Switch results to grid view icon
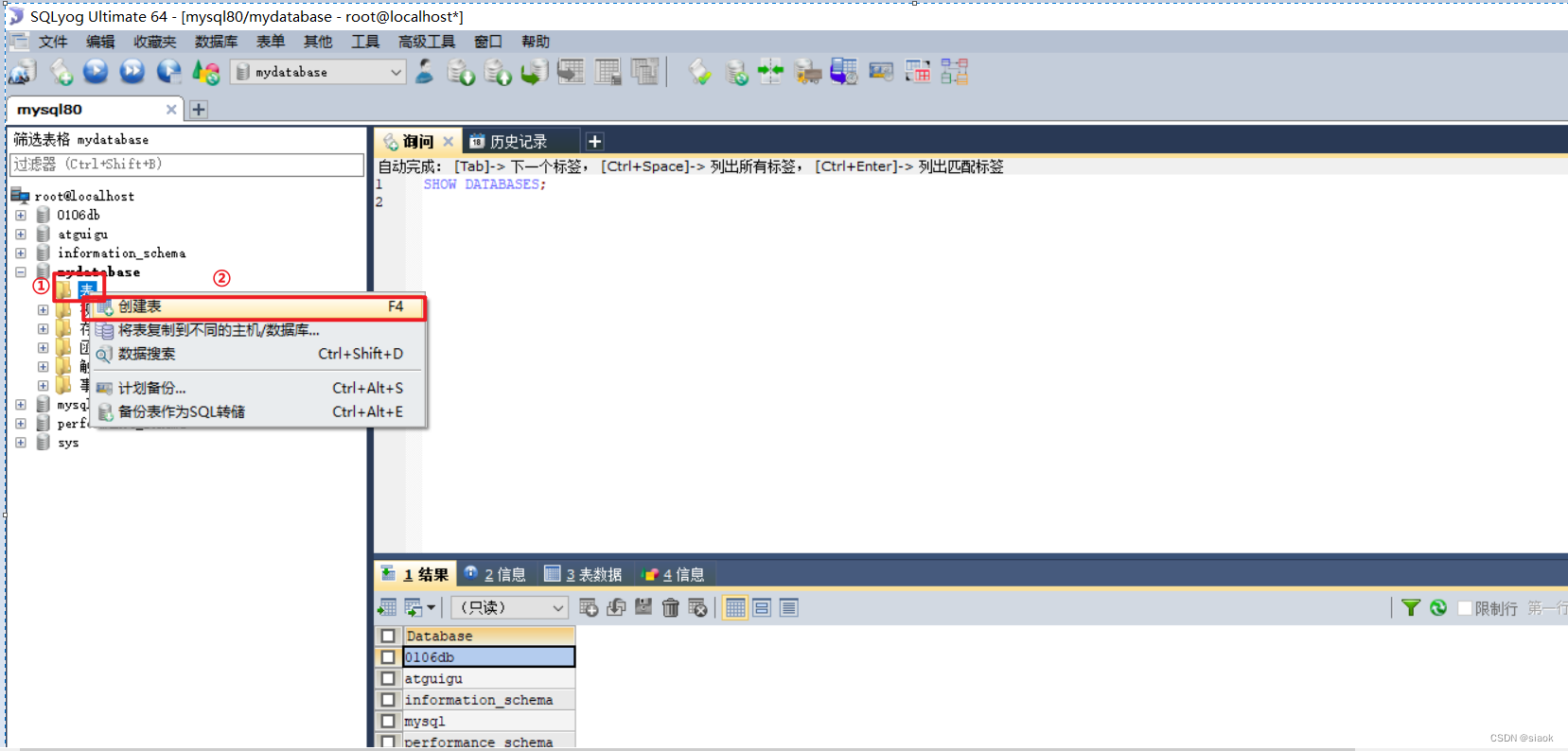 tap(735, 607)
